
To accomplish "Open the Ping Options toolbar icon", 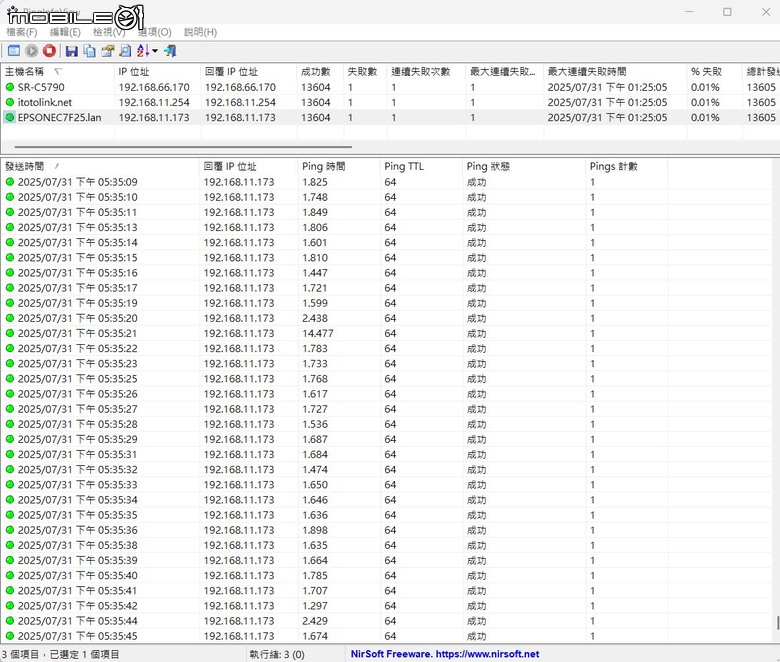I will pyautogui.click(x=14, y=51).
